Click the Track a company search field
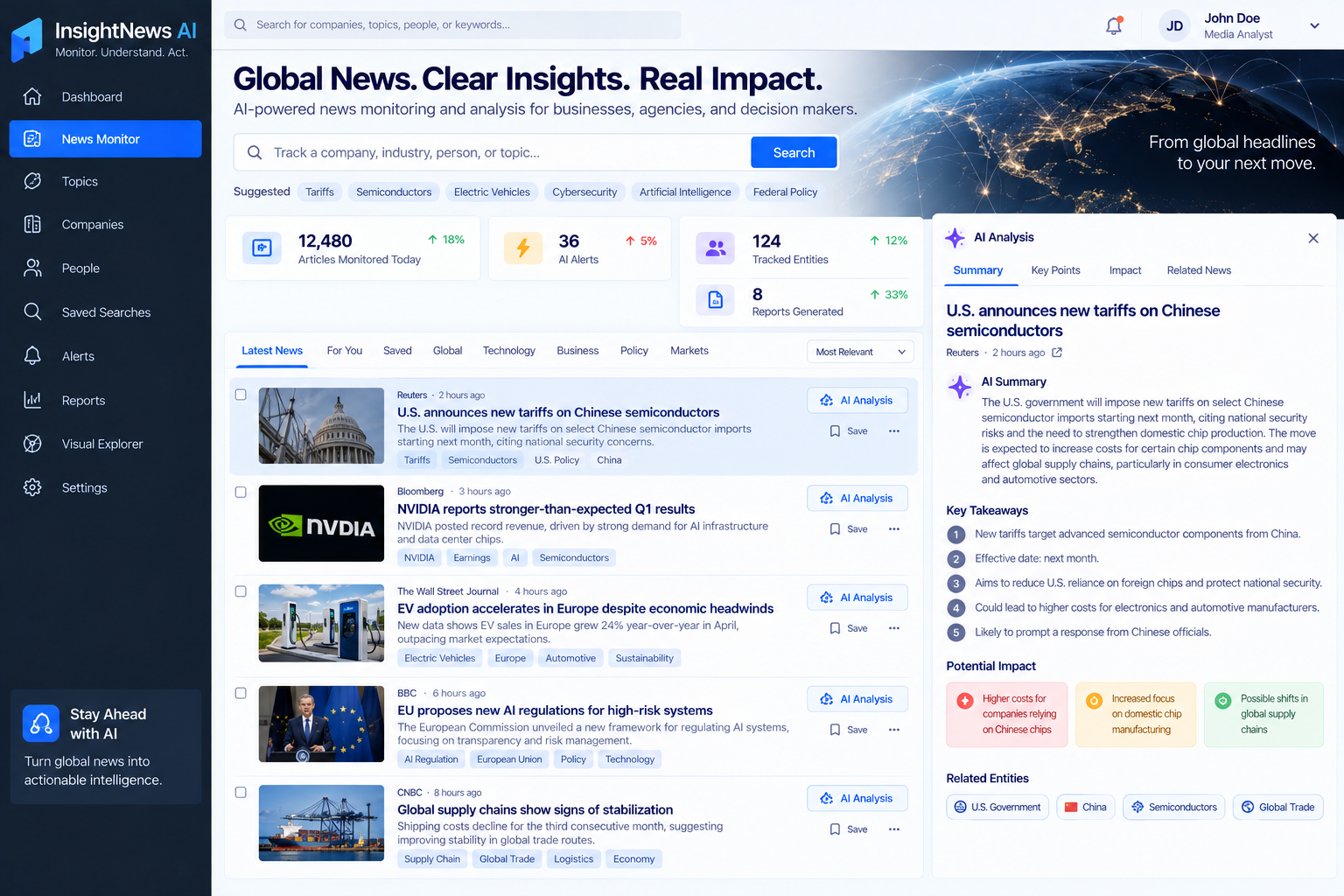 [x=493, y=152]
